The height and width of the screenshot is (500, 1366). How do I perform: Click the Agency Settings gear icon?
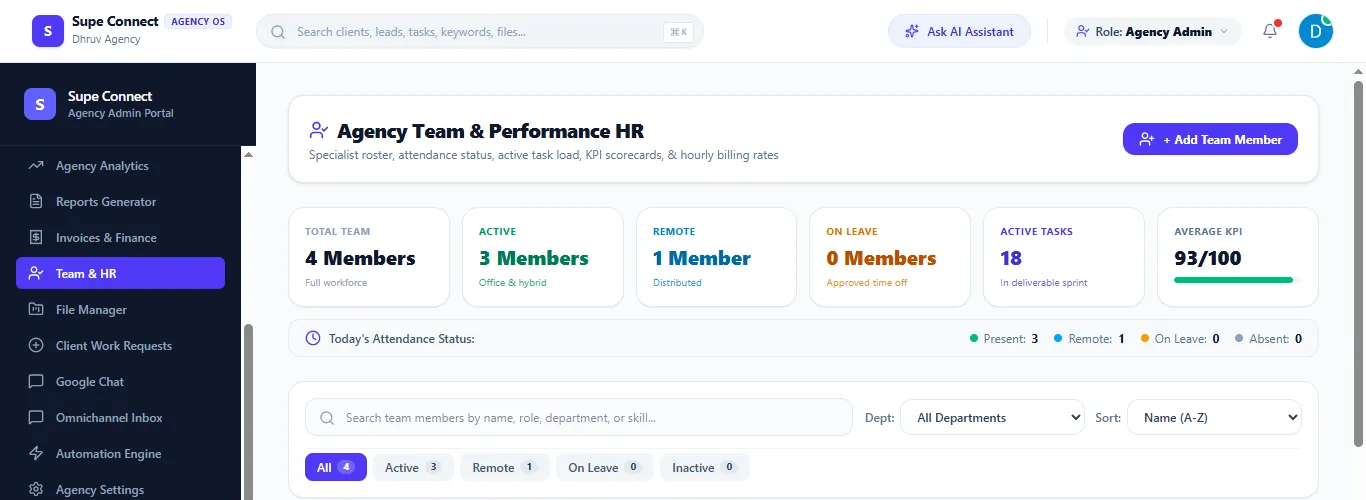(x=36, y=490)
